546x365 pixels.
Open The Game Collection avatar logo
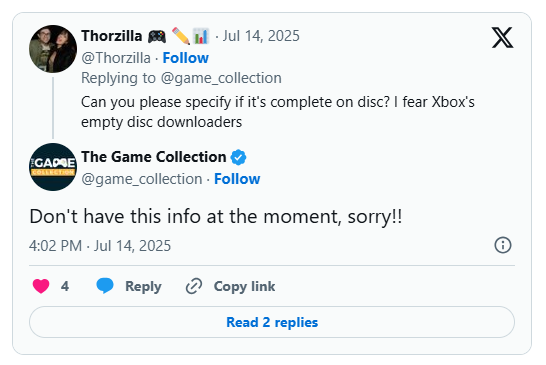53,167
